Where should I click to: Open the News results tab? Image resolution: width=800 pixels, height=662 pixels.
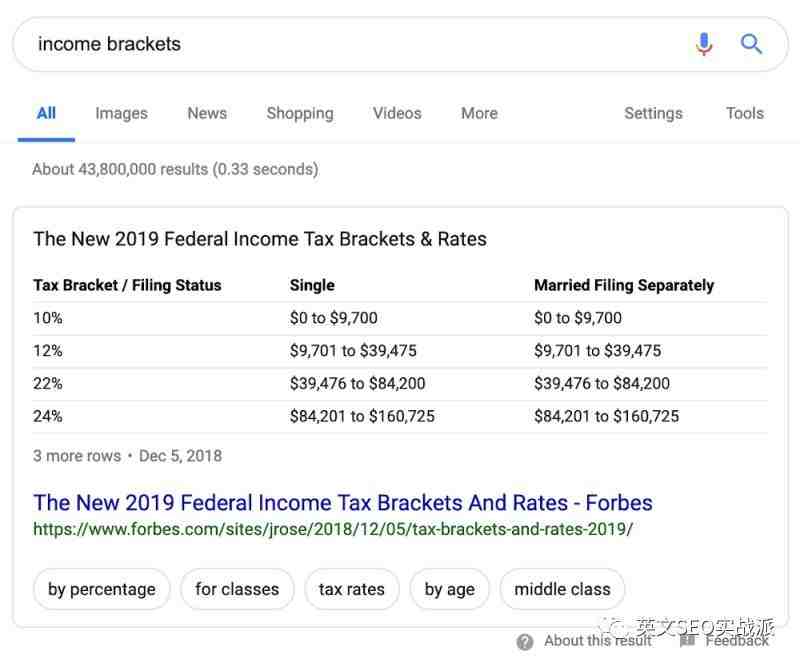pos(207,113)
